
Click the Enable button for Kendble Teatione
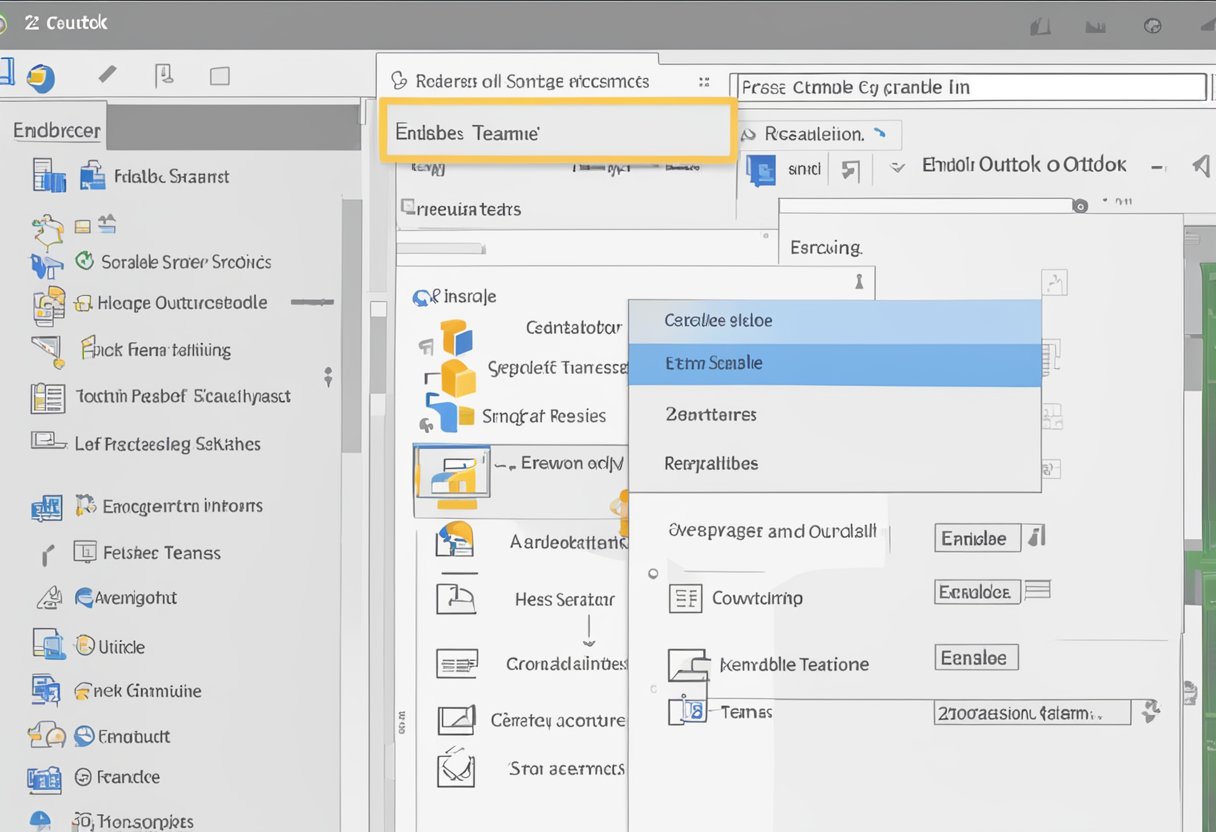point(975,657)
